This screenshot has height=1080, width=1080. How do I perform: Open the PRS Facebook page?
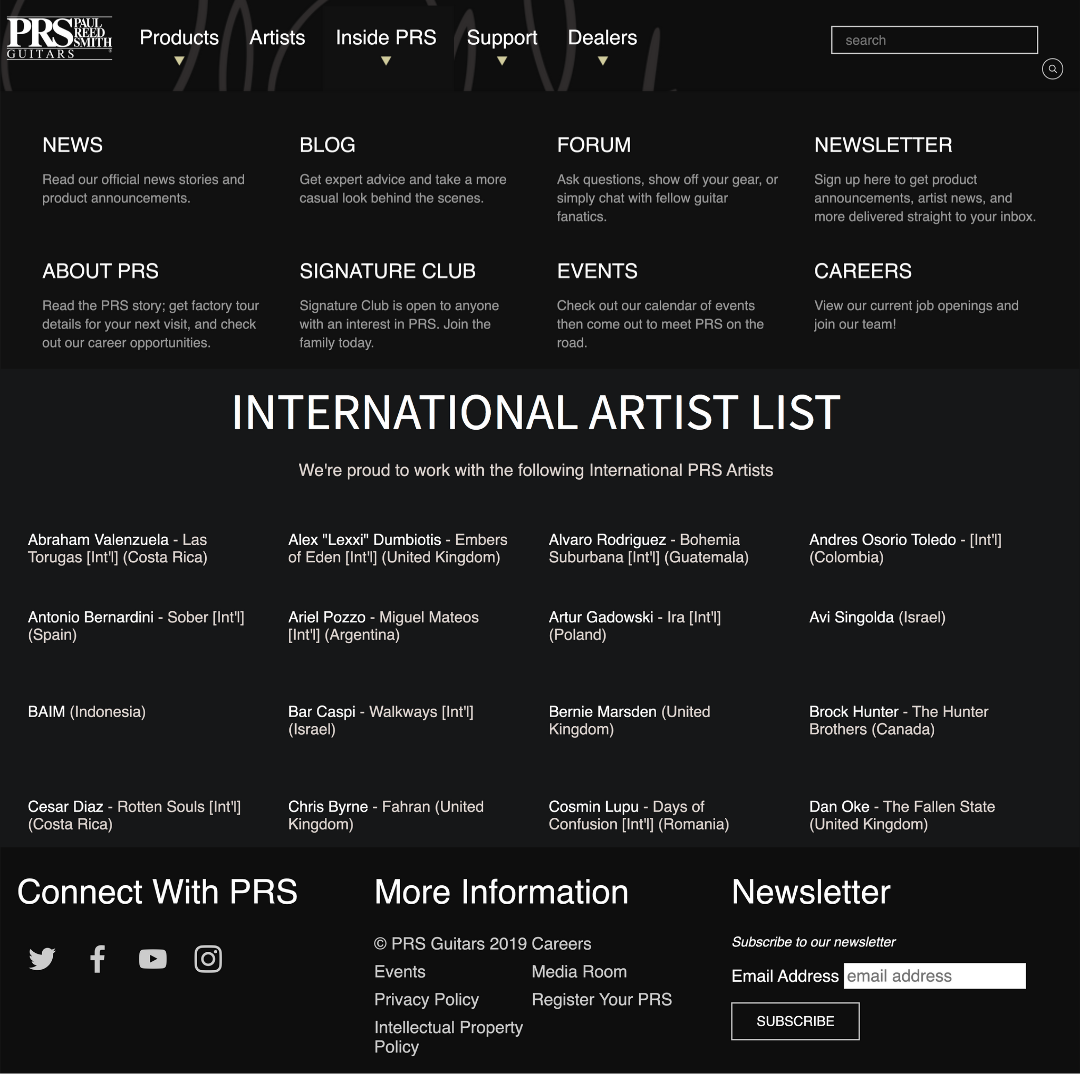click(97, 959)
